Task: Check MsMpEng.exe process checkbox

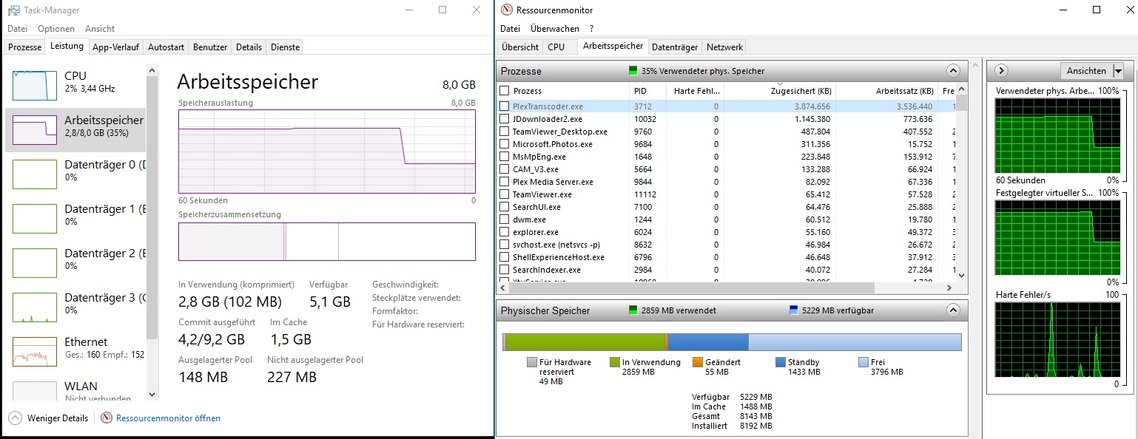Action: (x=504, y=157)
